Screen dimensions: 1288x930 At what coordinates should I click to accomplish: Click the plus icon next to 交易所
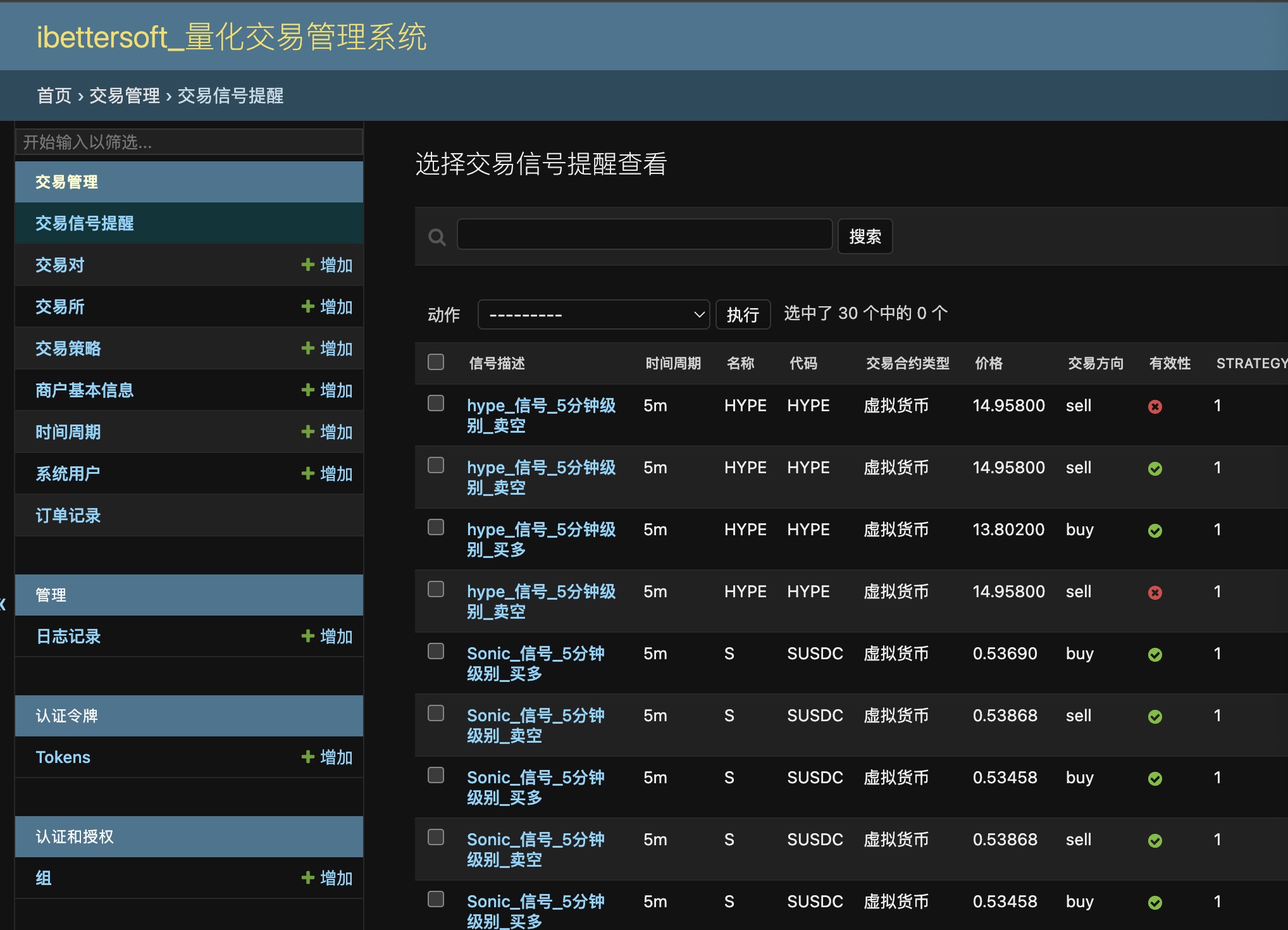308,306
